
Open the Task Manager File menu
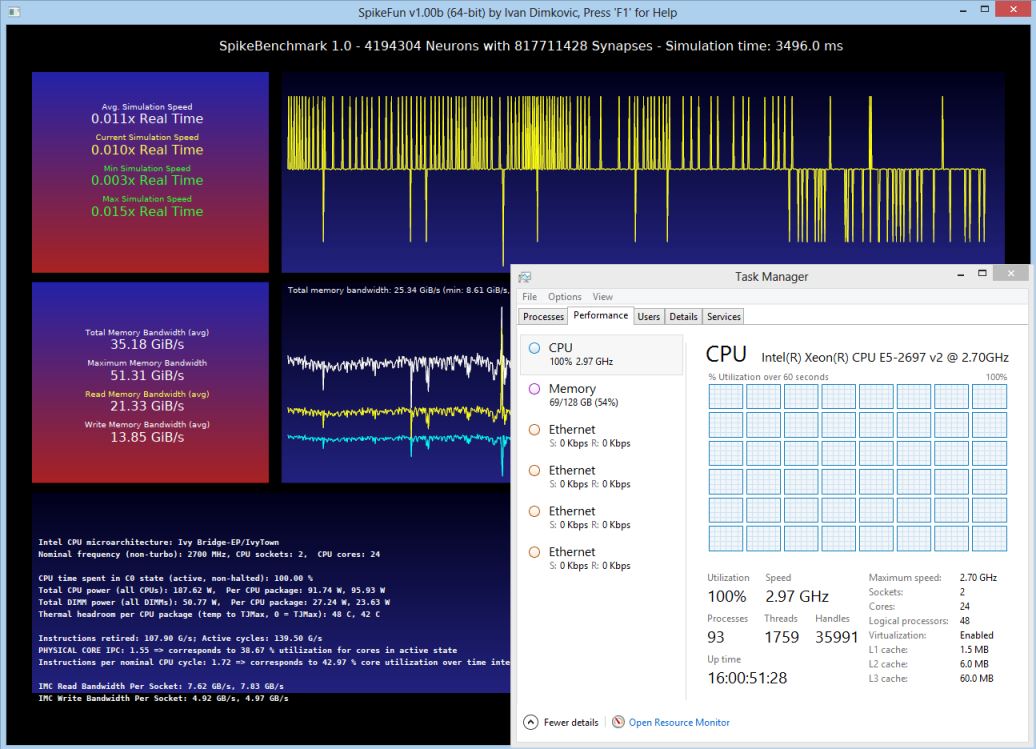point(529,297)
